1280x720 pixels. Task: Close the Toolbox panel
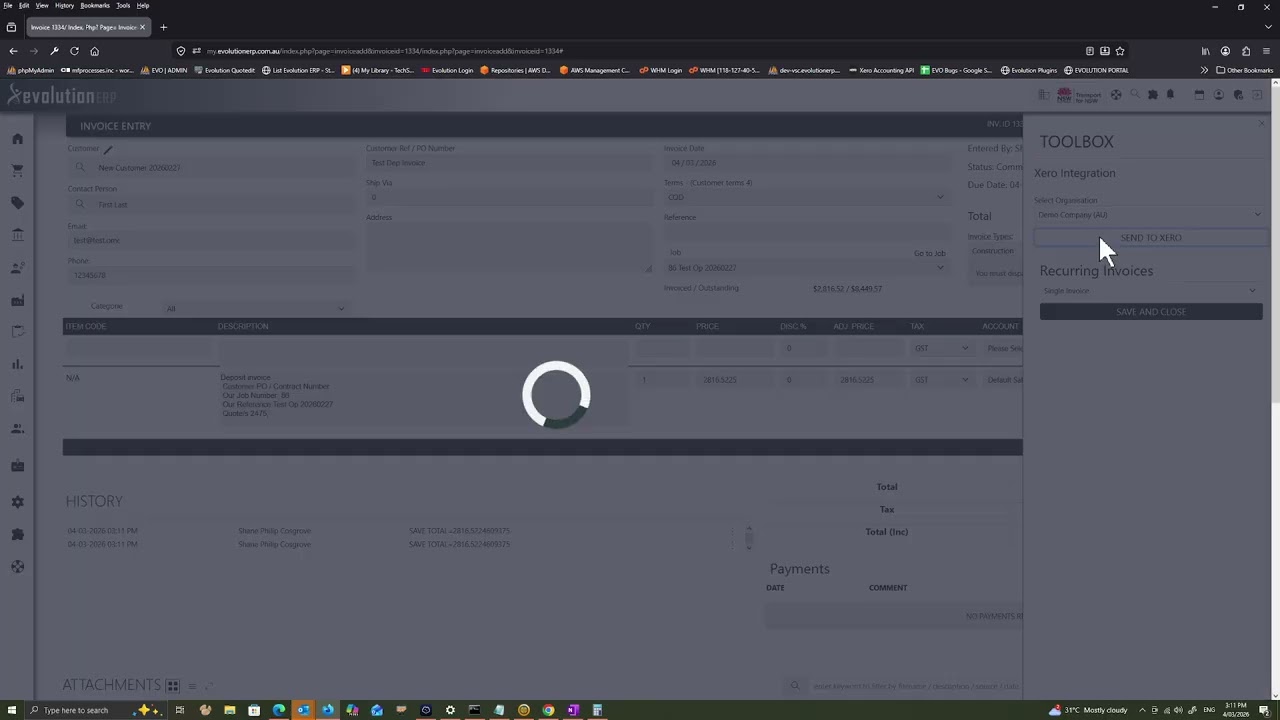[x=1261, y=123]
